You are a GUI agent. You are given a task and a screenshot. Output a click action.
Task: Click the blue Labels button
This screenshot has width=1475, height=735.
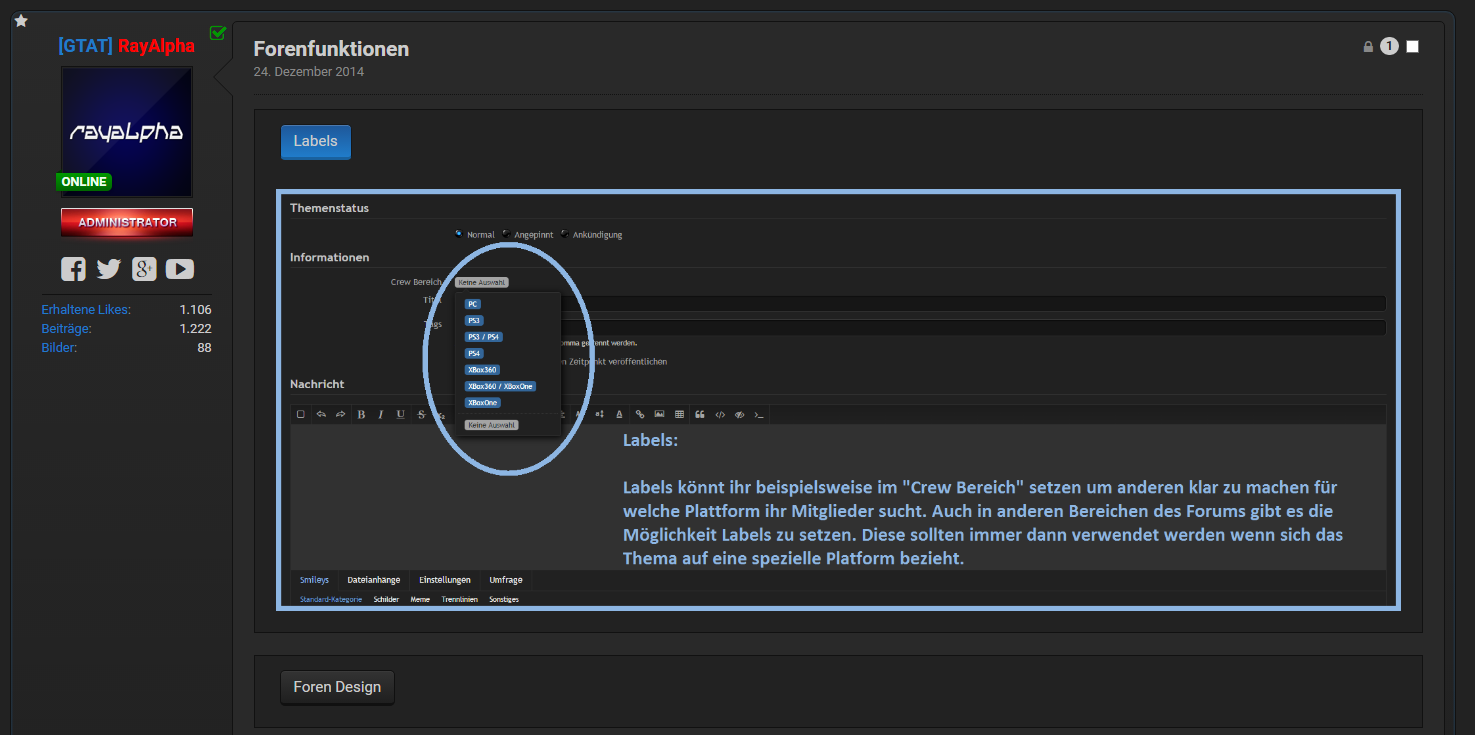click(315, 142)
